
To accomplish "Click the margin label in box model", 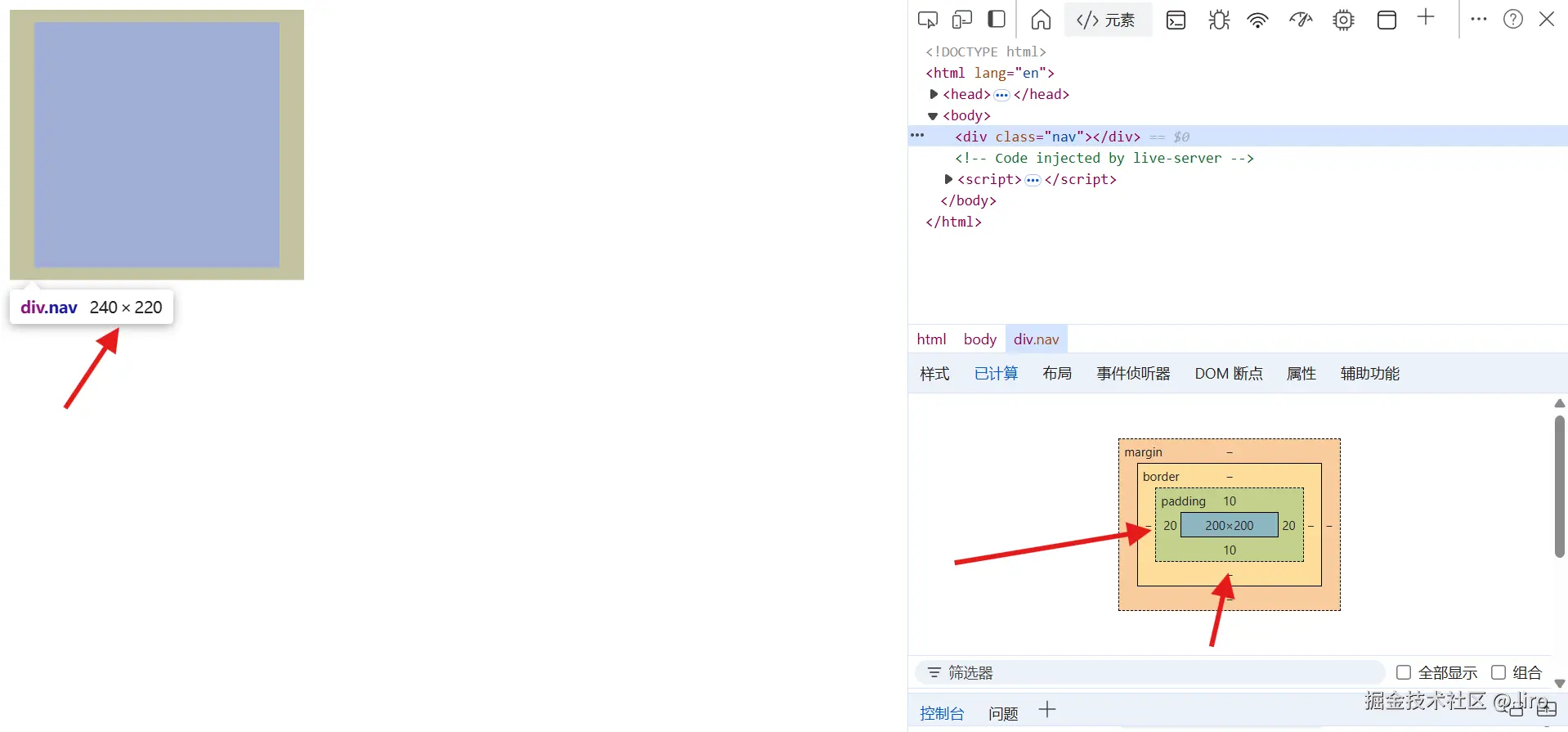I will pyautogui.click(x=1143, y=452).
